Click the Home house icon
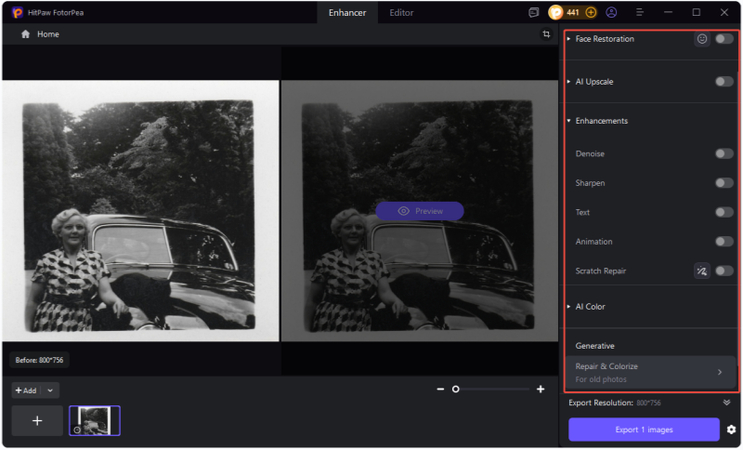Image resolution: width=743 pixels, height=450 pixels. click(x=26, y=34)
